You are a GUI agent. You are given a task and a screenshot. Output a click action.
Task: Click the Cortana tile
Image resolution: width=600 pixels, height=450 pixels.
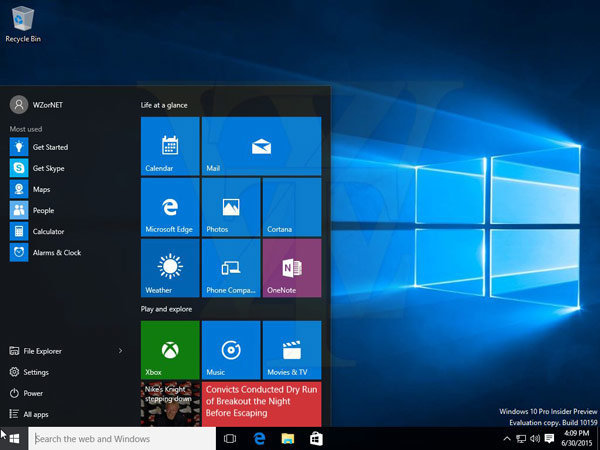[292, 207]
